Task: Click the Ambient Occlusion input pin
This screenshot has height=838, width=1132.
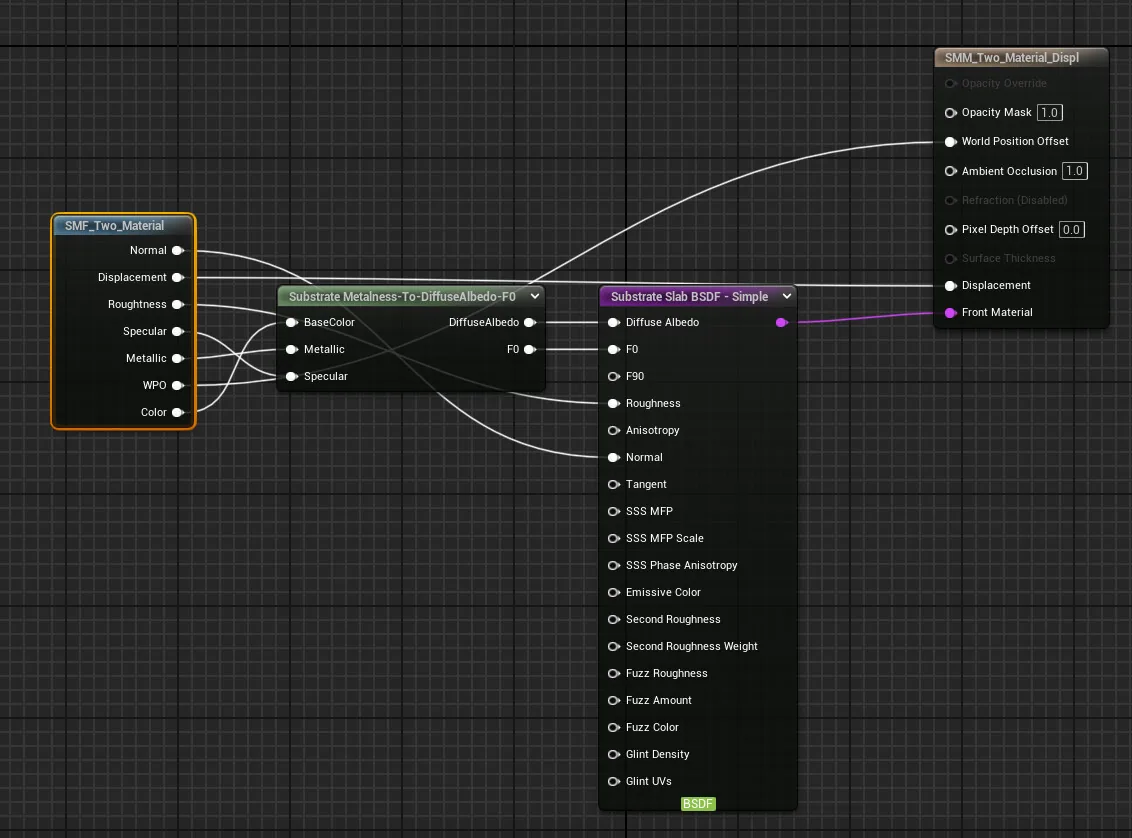Action: click(951, 171)
